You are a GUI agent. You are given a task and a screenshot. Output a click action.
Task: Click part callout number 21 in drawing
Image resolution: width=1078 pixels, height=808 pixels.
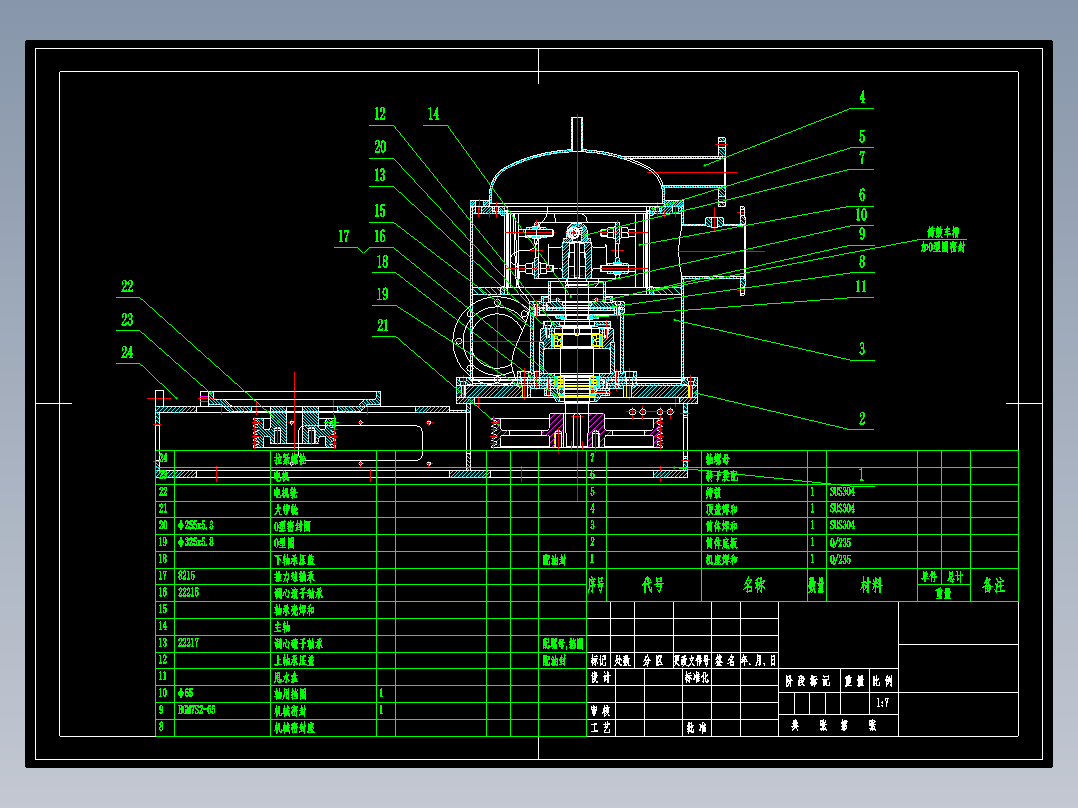click(382, 326)
